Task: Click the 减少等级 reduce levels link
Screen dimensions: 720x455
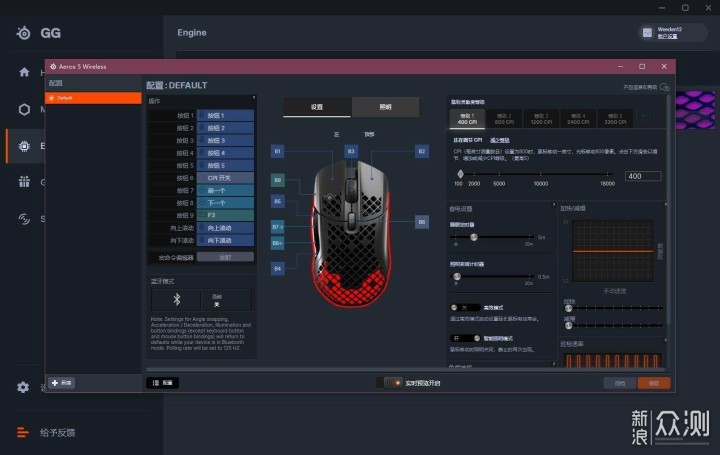Action: tap(500, 140)
